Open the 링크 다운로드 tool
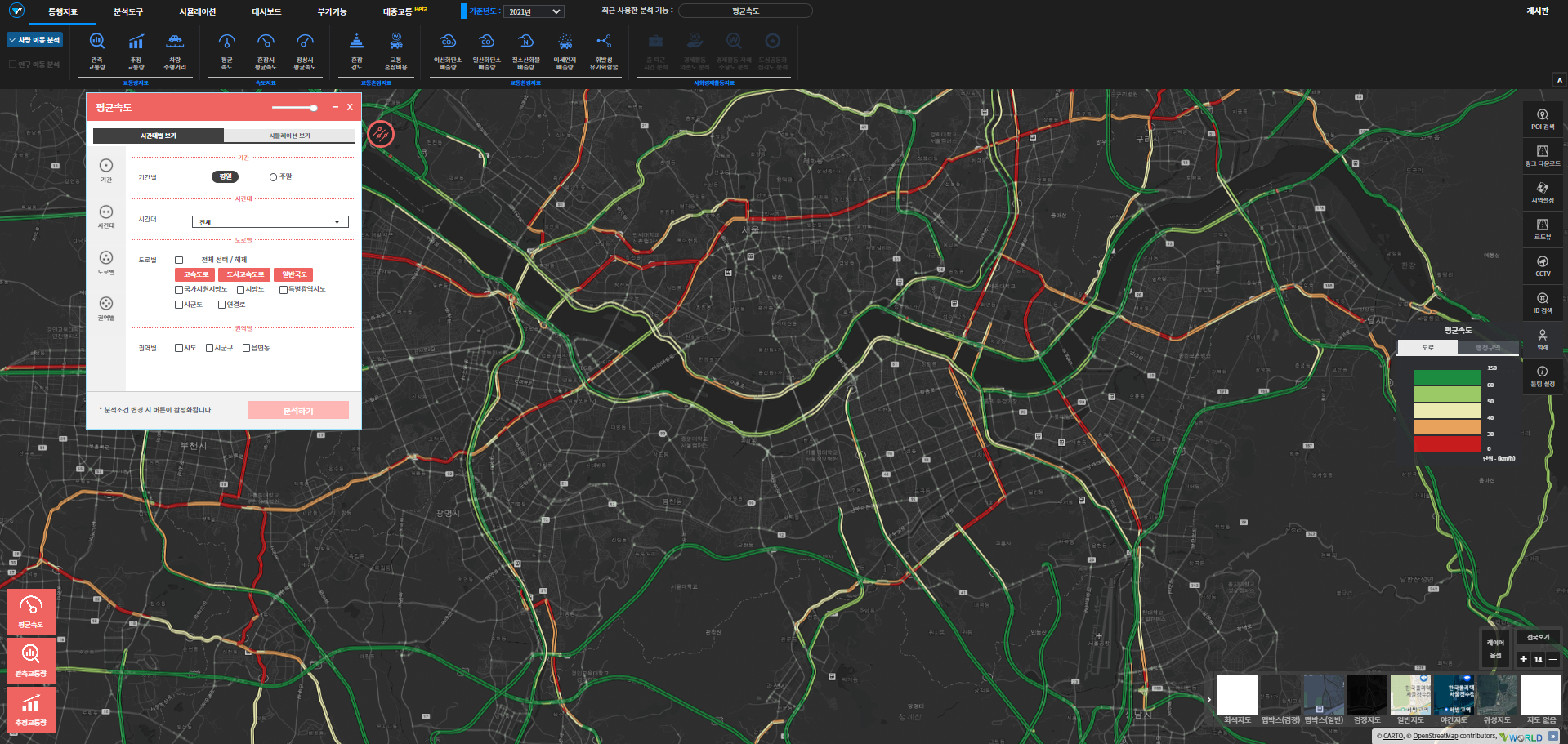 pyautogui.click(x=1543, y=156)
